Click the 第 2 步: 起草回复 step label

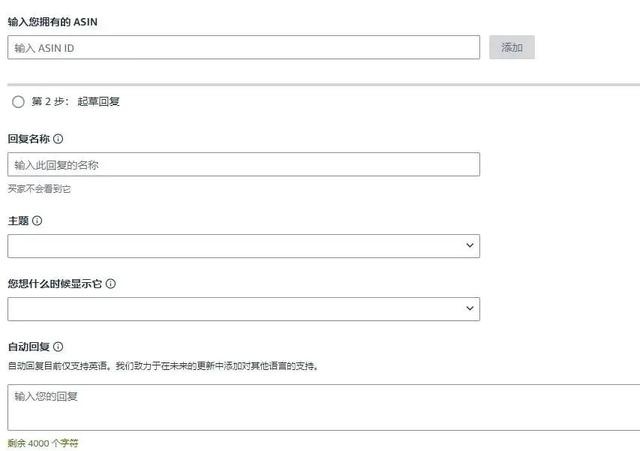pos(76,101)
